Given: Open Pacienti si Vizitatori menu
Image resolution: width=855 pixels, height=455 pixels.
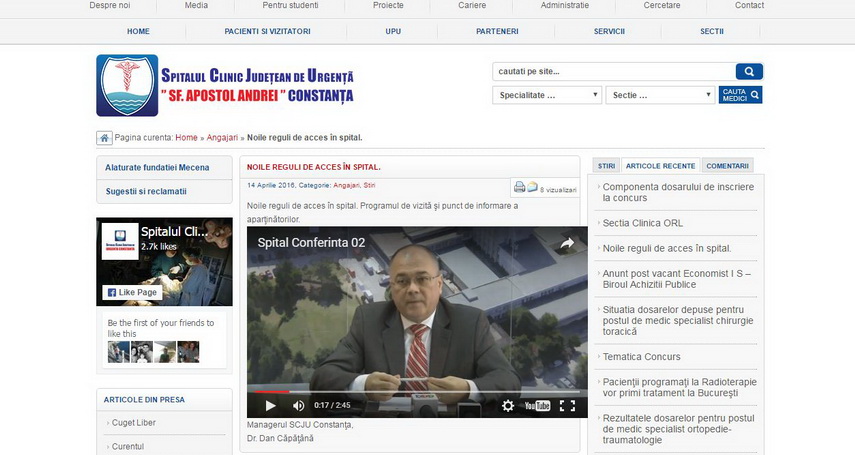Looking at the screenshot, I should pos(267,31).
